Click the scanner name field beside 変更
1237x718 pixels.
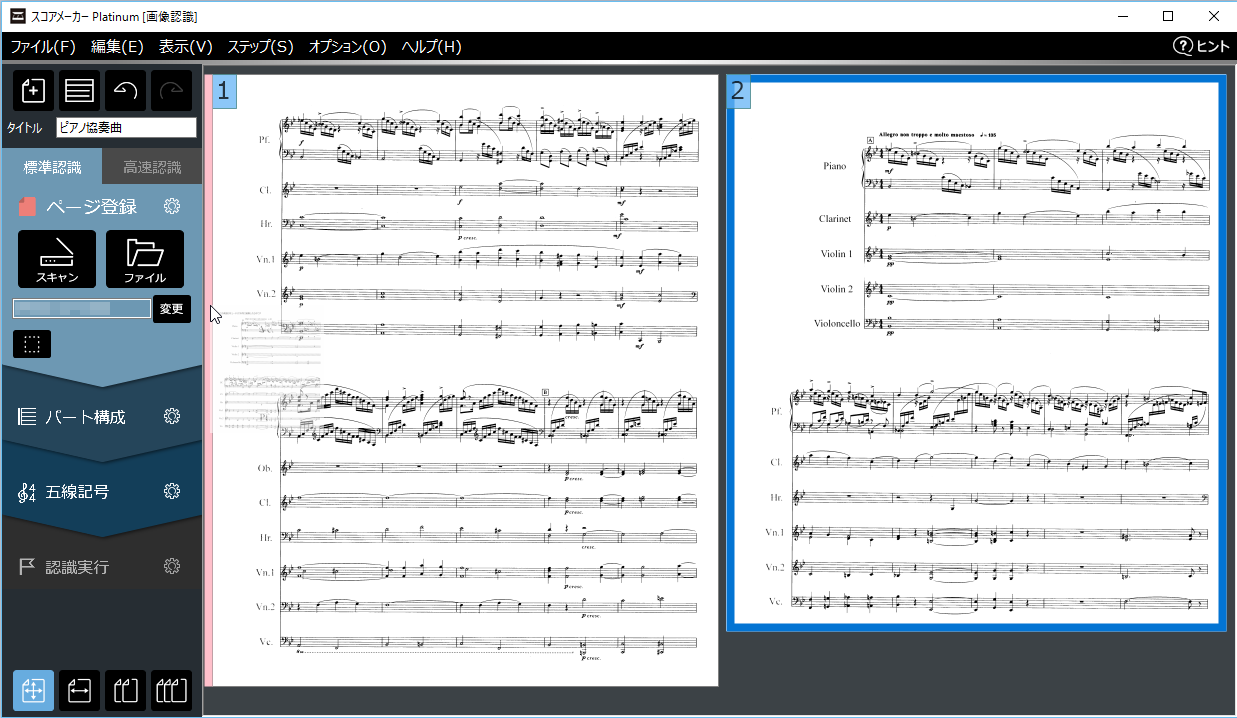click(x=82, y=308)
